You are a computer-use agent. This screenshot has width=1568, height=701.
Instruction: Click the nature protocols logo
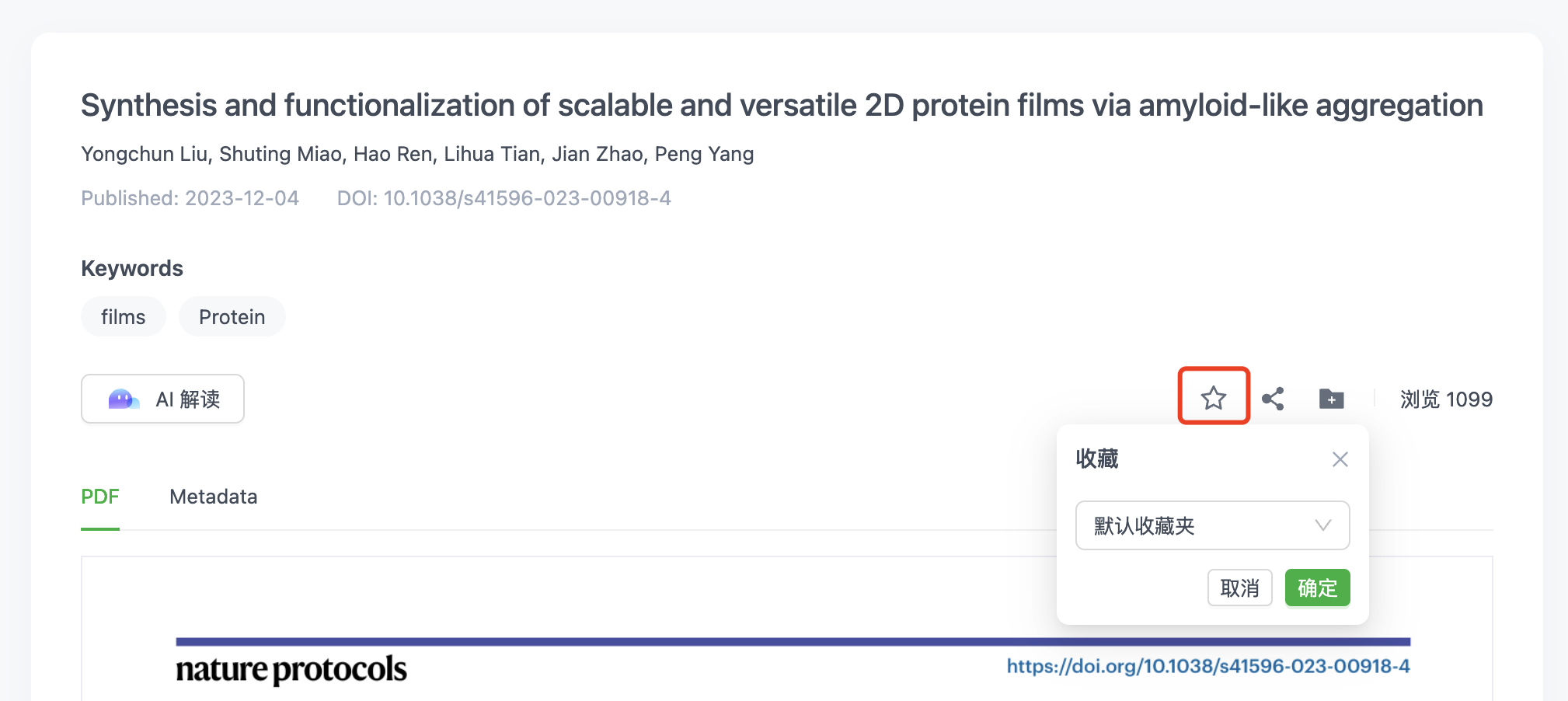point(291,669)
